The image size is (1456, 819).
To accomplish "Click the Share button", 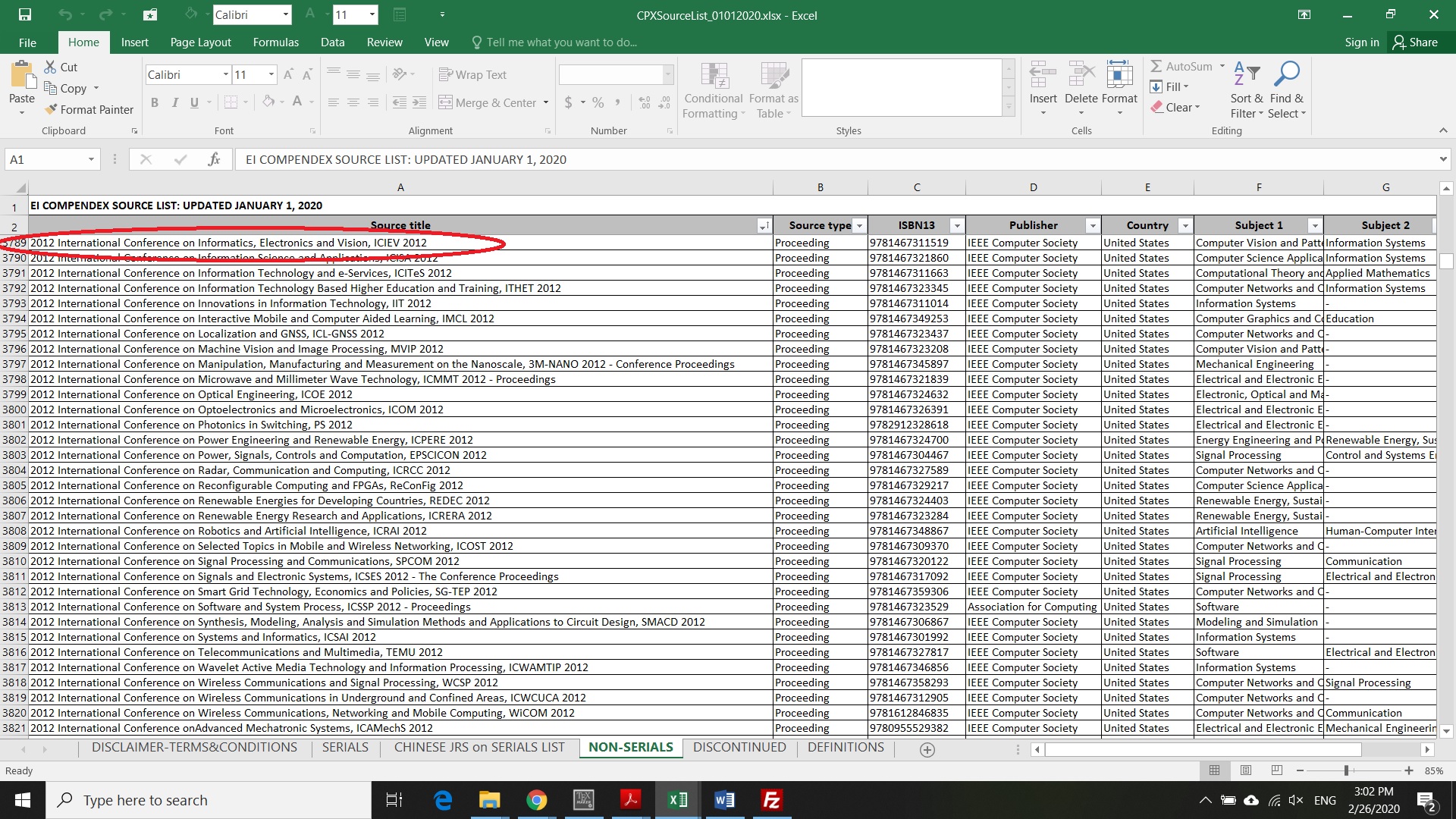I will pos(1415,42).
